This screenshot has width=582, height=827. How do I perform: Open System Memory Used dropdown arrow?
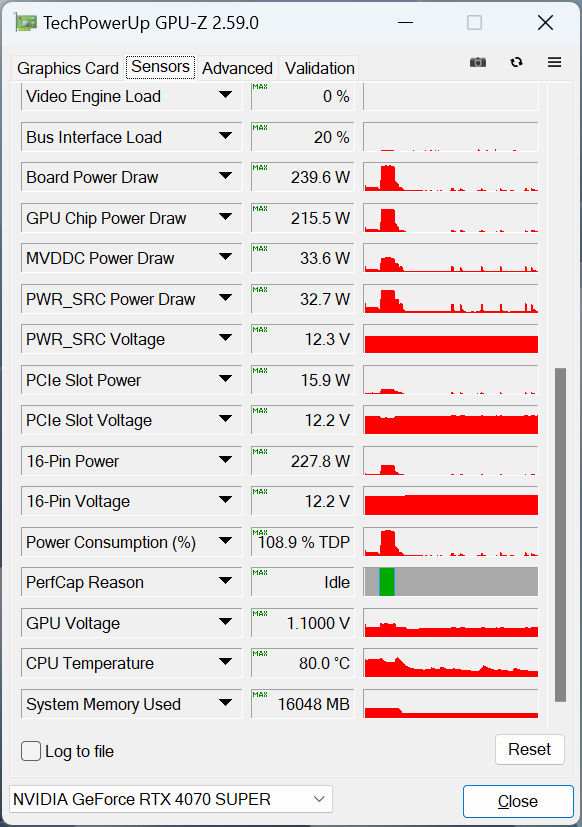(225, 703)
